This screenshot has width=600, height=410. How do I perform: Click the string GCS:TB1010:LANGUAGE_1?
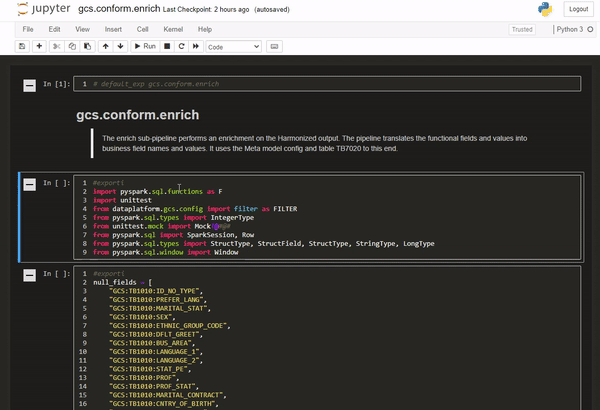point(154,352)
